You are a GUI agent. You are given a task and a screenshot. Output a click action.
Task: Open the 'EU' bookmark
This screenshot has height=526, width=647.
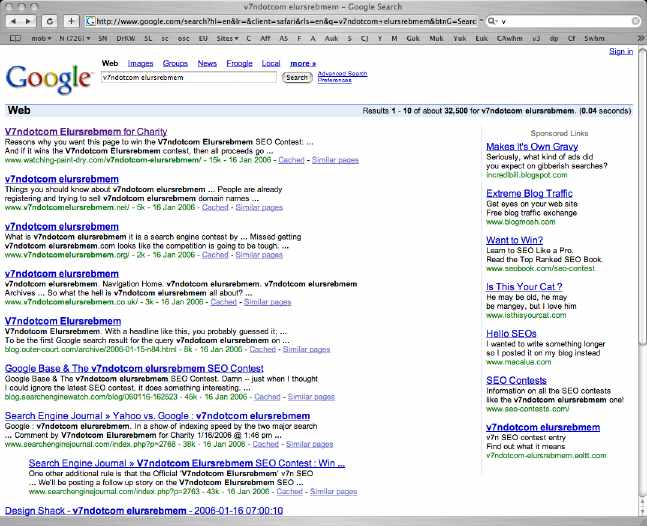[203, 38]
